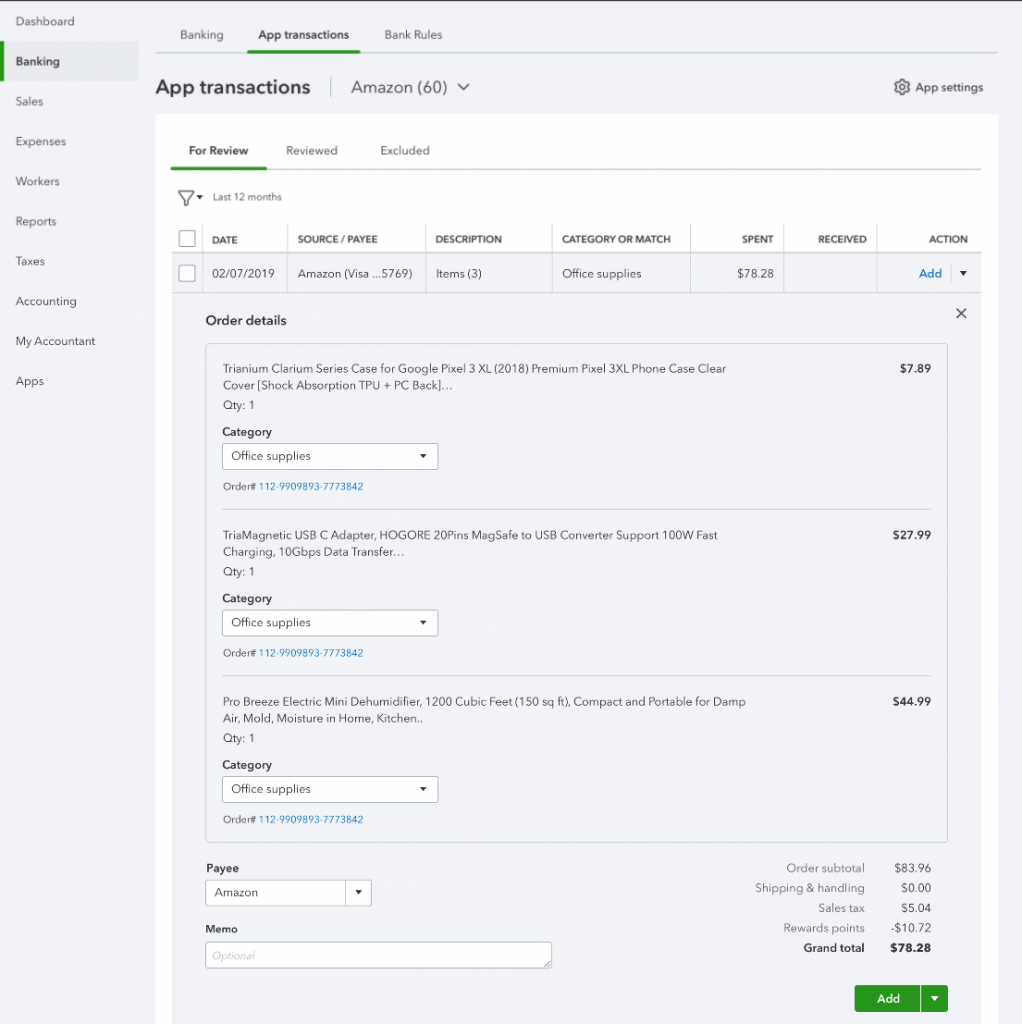1022x1024 pixels.
Task: Open order number link under TriaMagnetic adapter item
Action: [311, 653]
